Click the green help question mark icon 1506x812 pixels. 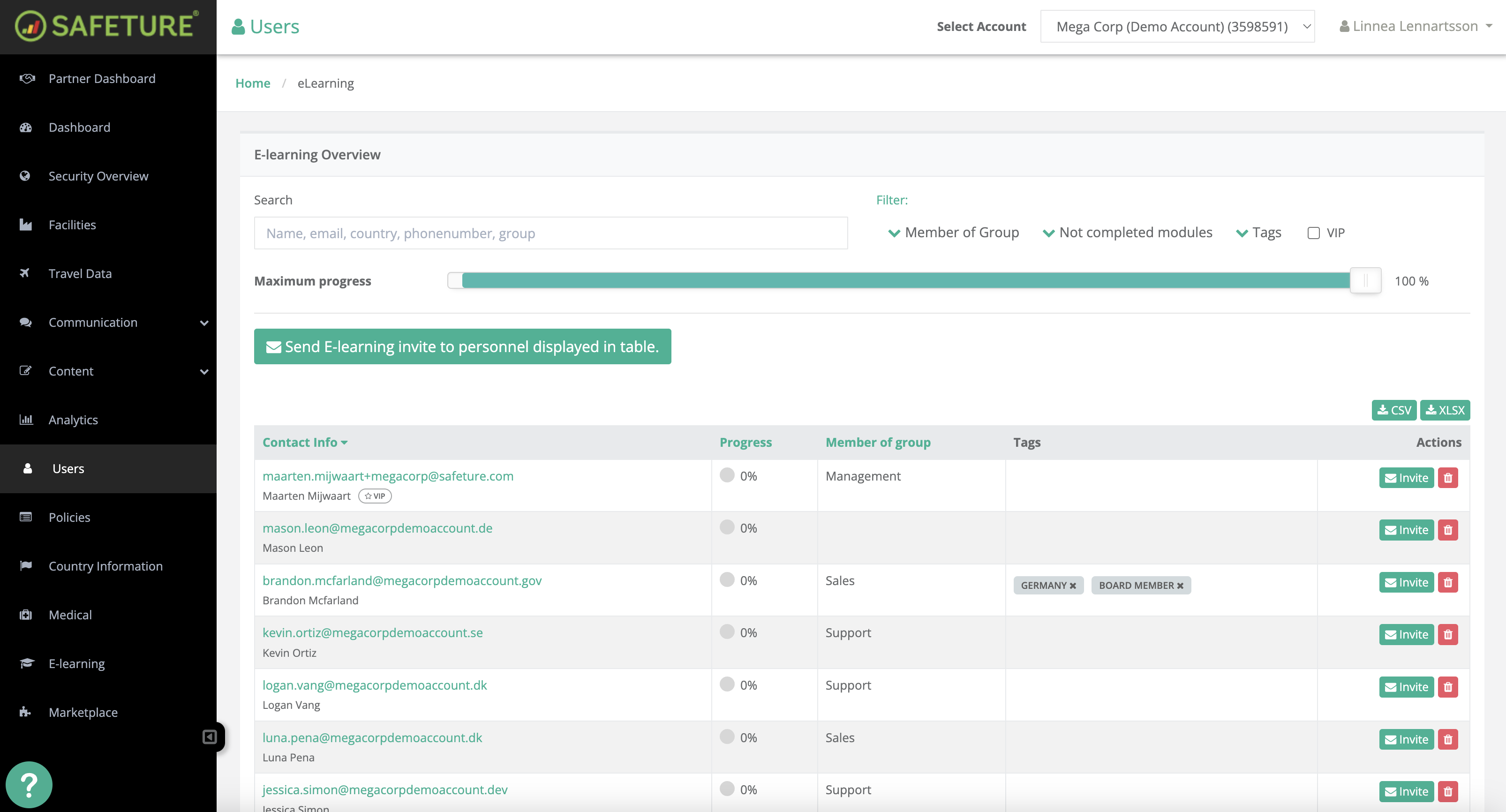29,784
